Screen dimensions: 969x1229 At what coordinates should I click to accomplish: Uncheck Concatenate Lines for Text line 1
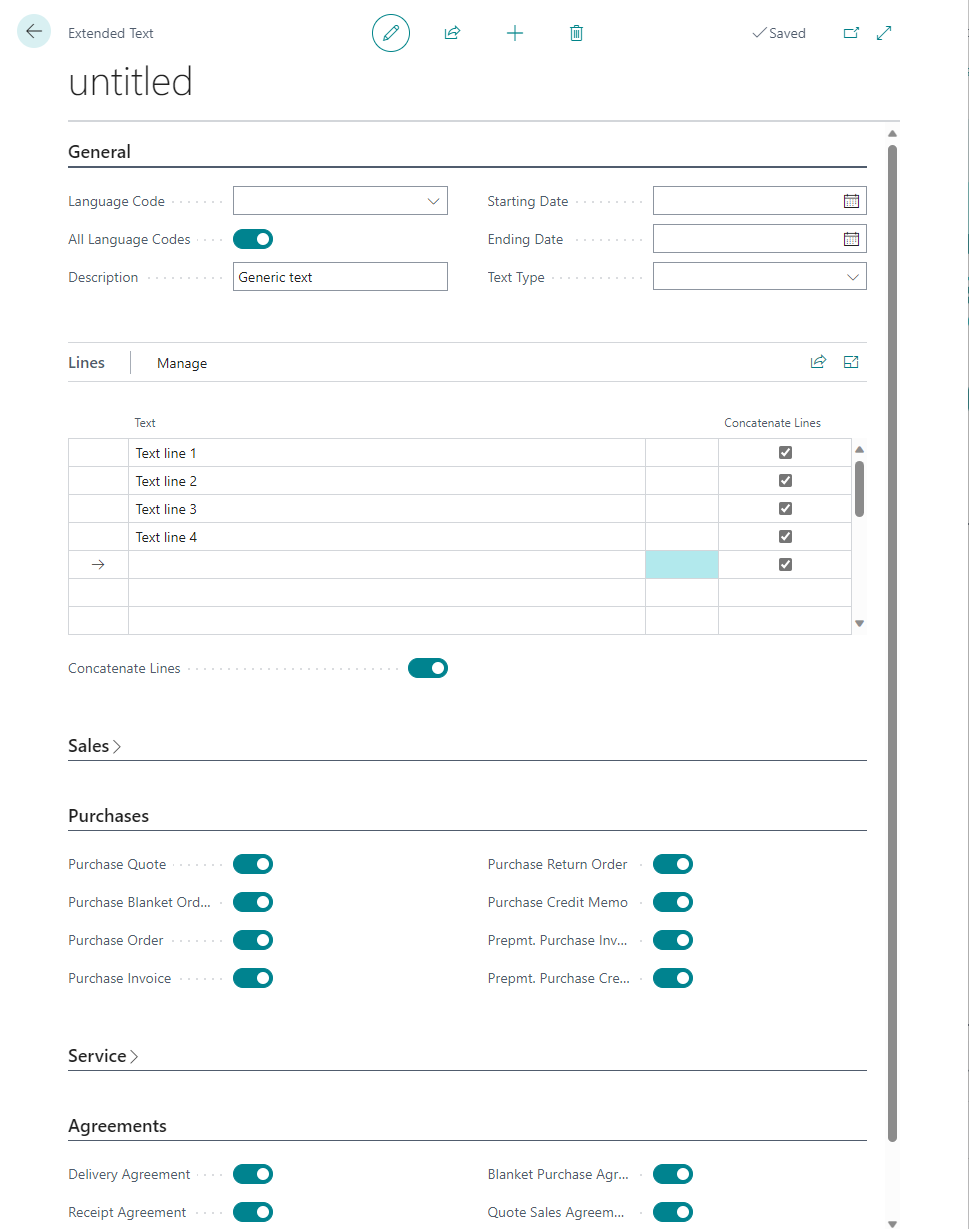785,453
